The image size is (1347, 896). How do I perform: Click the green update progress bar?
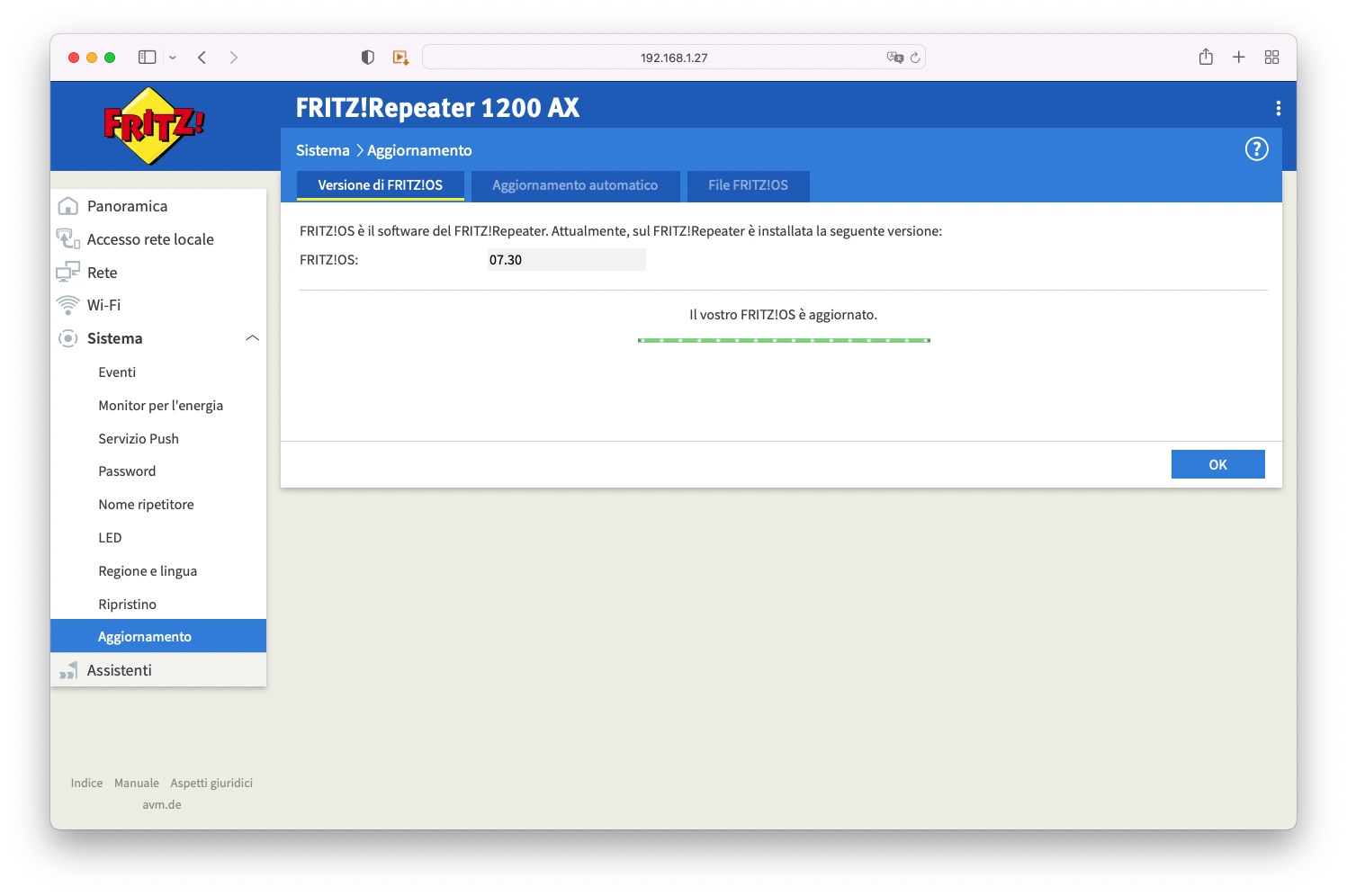coord(784,340)
